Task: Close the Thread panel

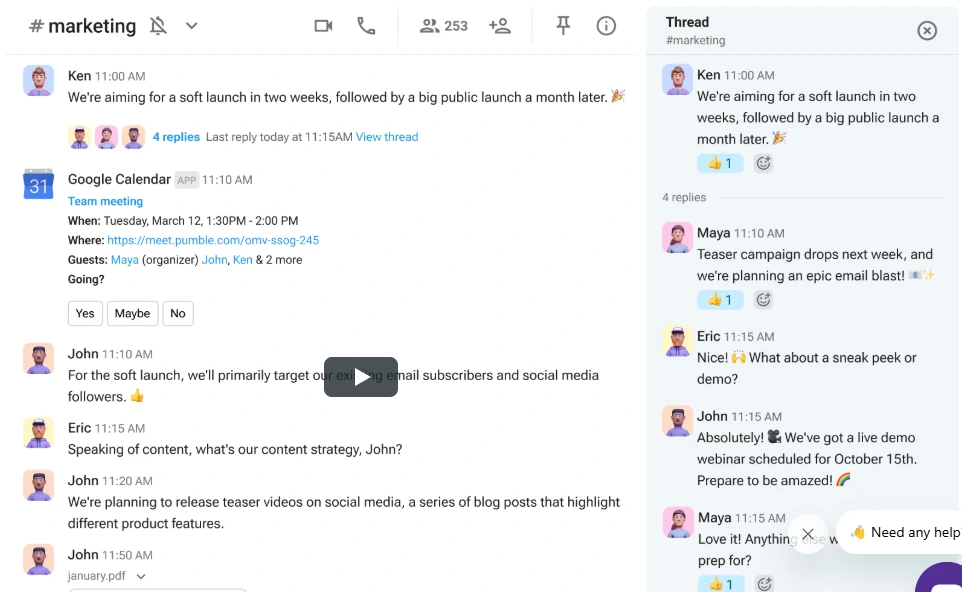Action: [x=927, y=30]
